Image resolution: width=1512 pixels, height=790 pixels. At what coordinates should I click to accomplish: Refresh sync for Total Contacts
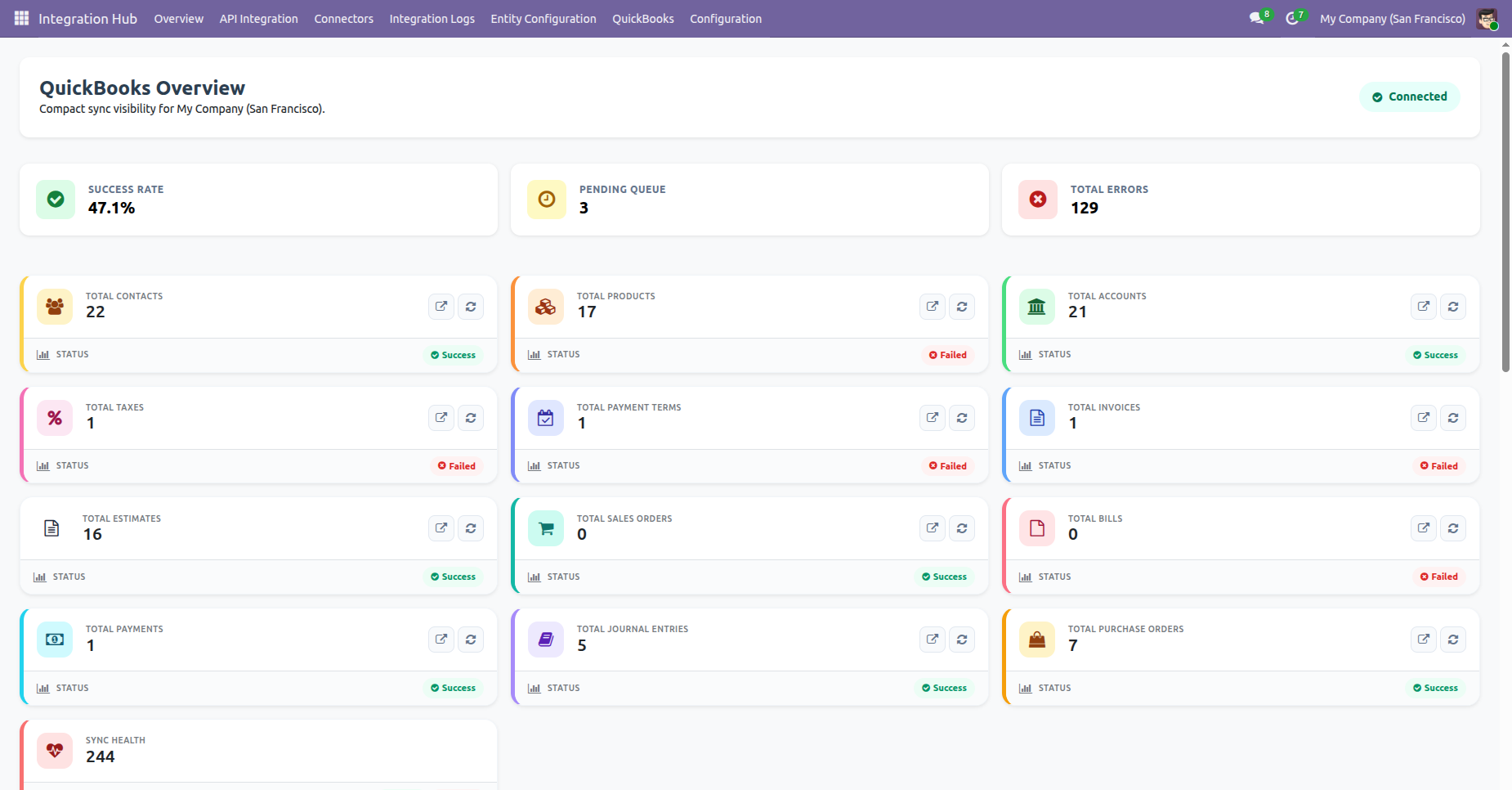click(471, 307)
